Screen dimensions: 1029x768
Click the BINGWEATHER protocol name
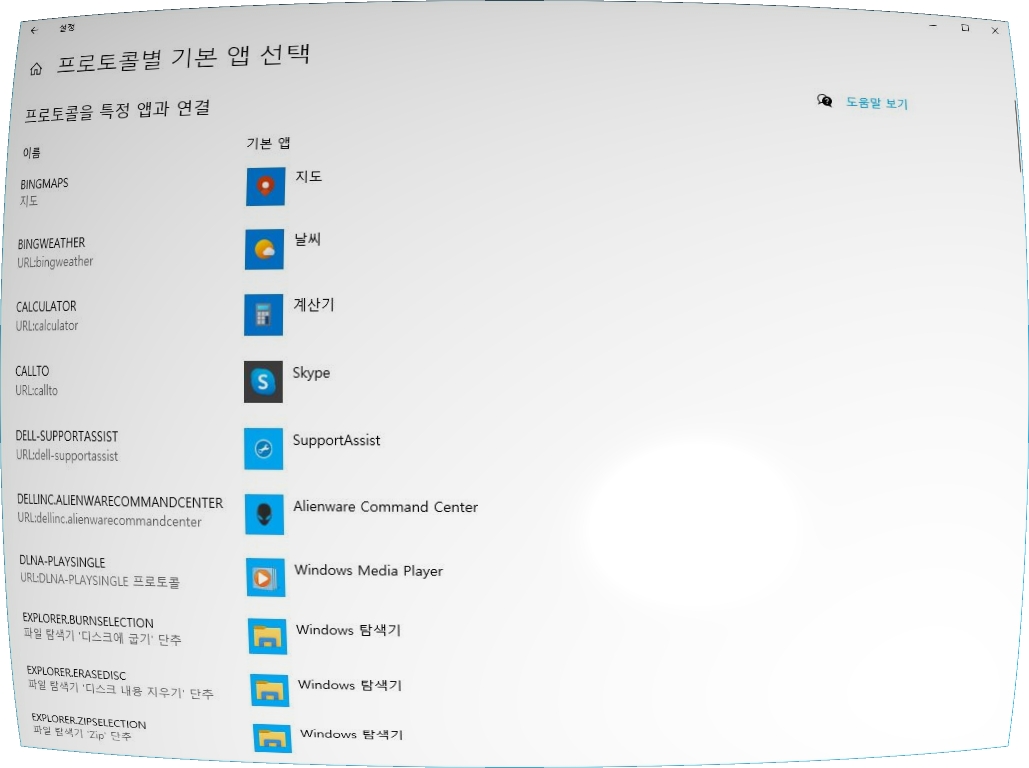pyautogui.click(x=51, y=244)
